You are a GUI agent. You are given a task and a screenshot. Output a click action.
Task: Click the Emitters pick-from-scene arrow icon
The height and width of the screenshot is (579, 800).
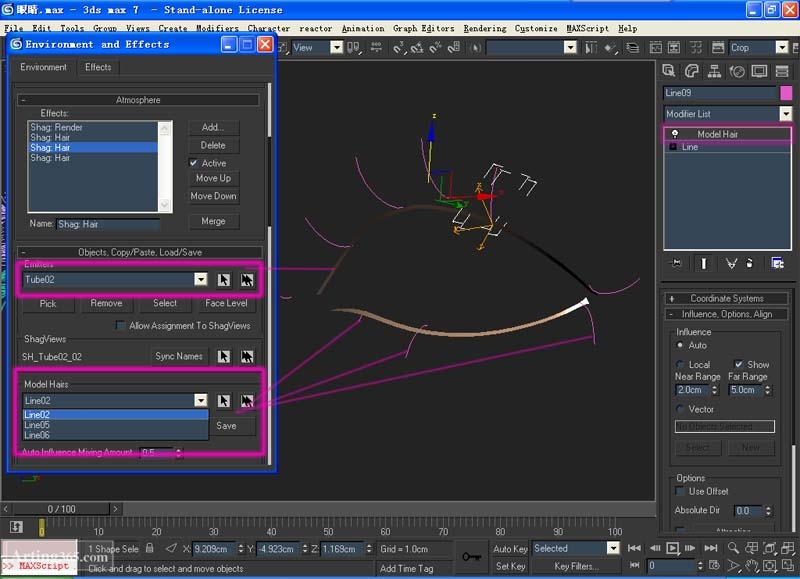(x=223, y=280)
